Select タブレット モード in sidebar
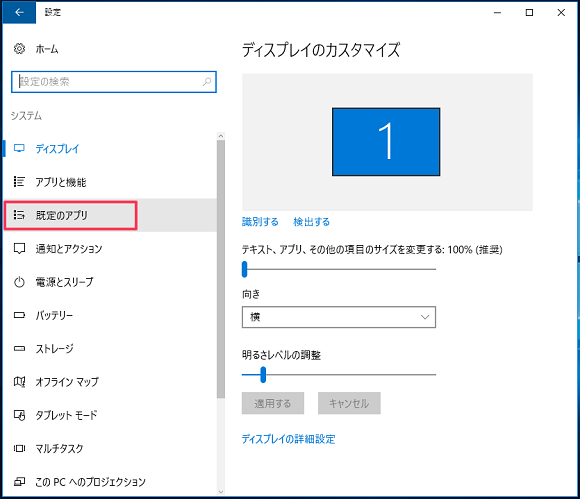Image resolution: width=580 pixels, height=499 pixels. tap(110, 415)
